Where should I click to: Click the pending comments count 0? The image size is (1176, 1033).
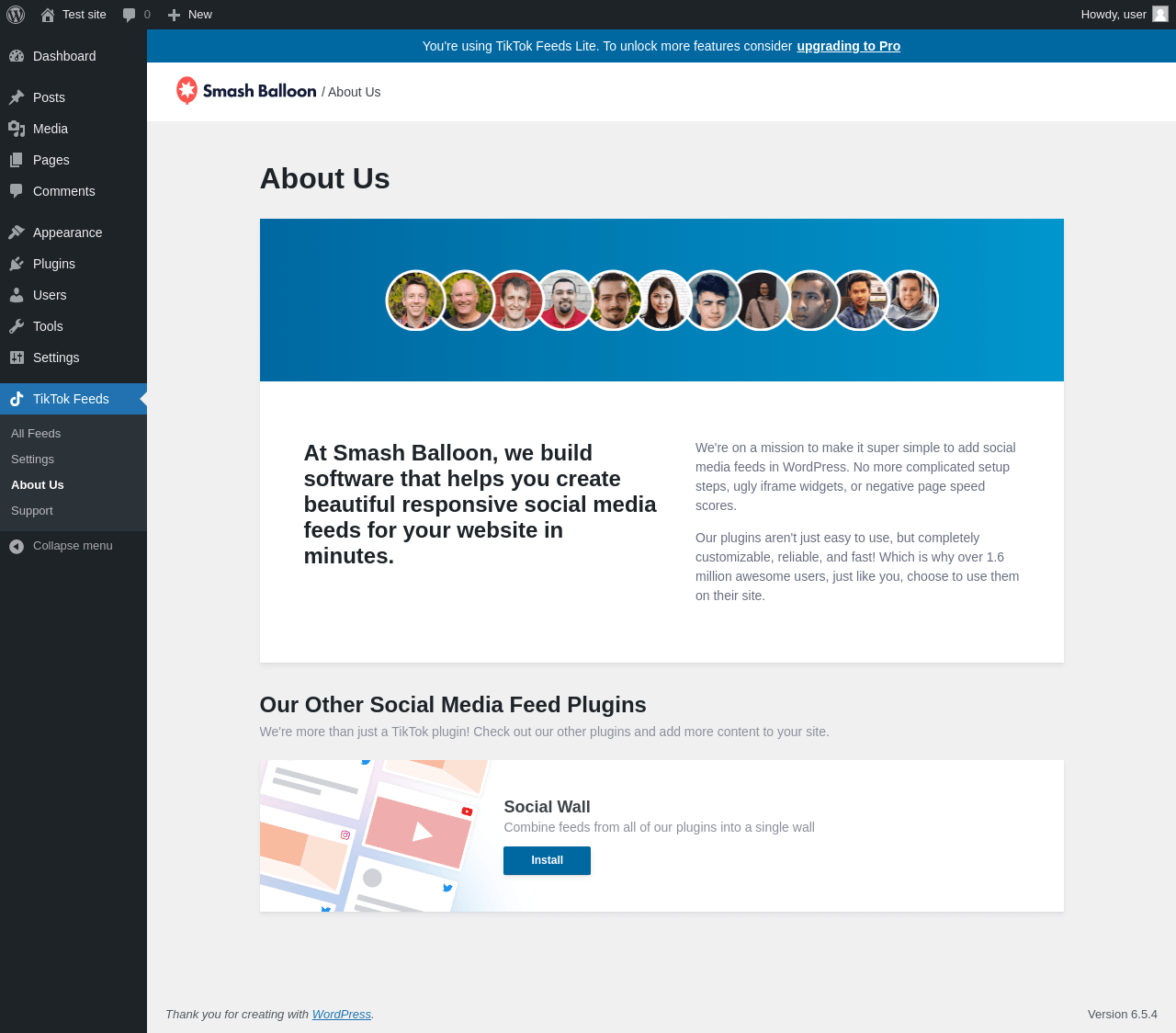point(147,15)
